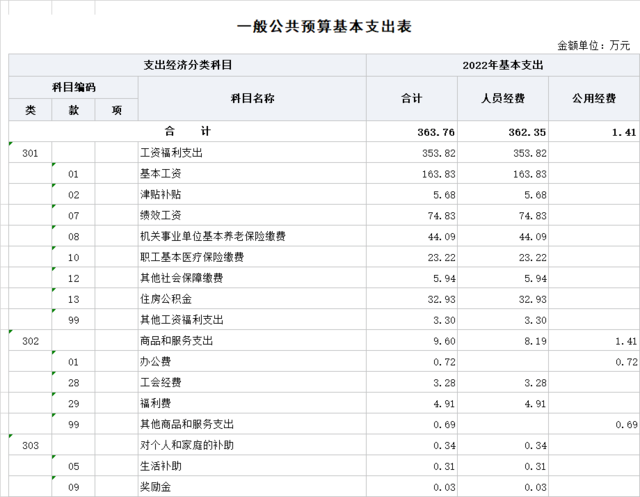Select the code cell 301
The image size is (640, 497).
(x=30, y=153)
